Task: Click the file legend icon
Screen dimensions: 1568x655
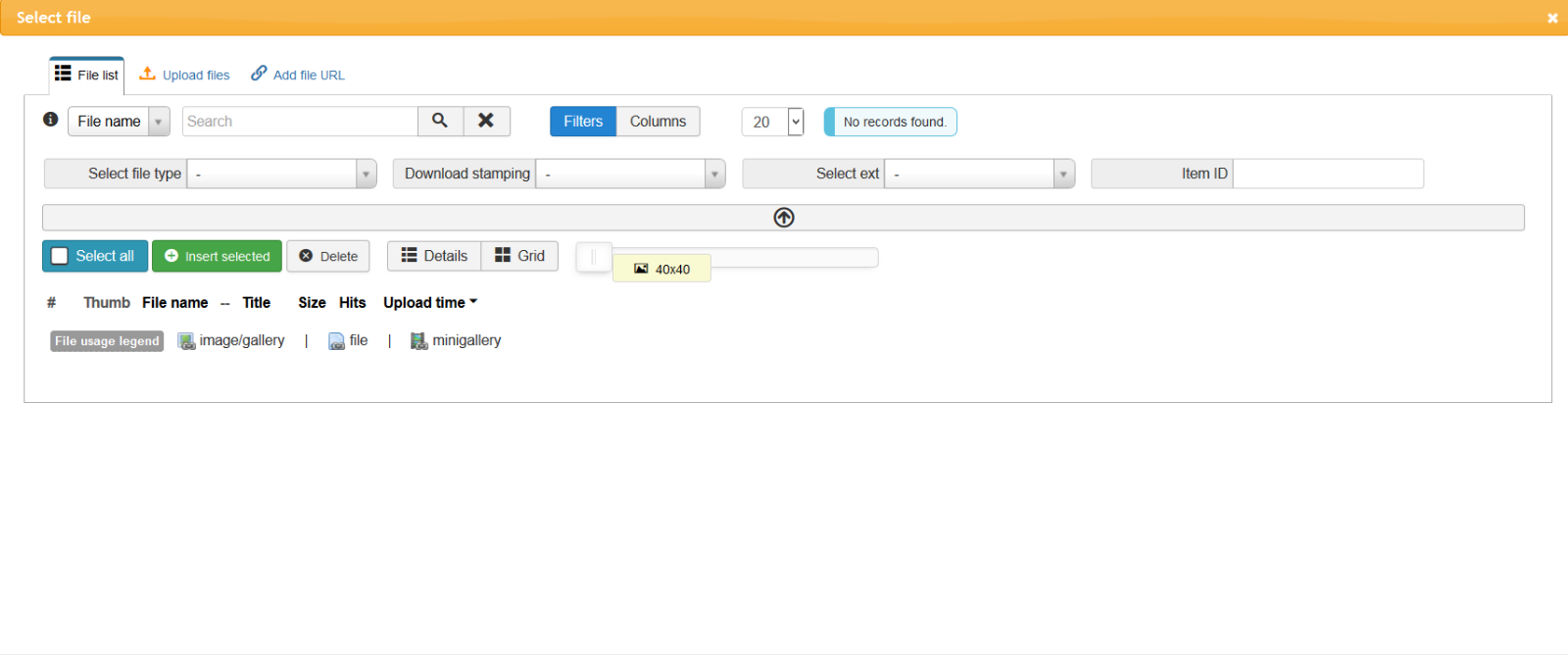Action: (336, 341)
